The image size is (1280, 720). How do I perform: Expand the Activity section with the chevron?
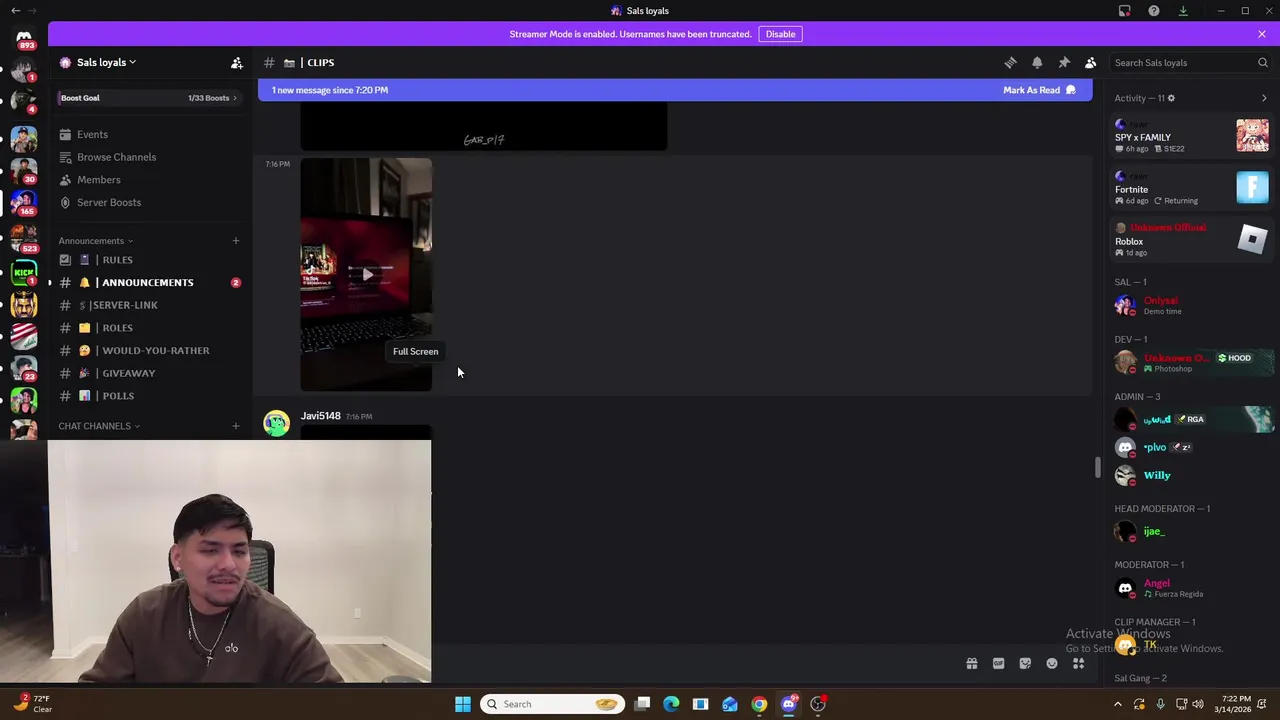point(1264,98)
